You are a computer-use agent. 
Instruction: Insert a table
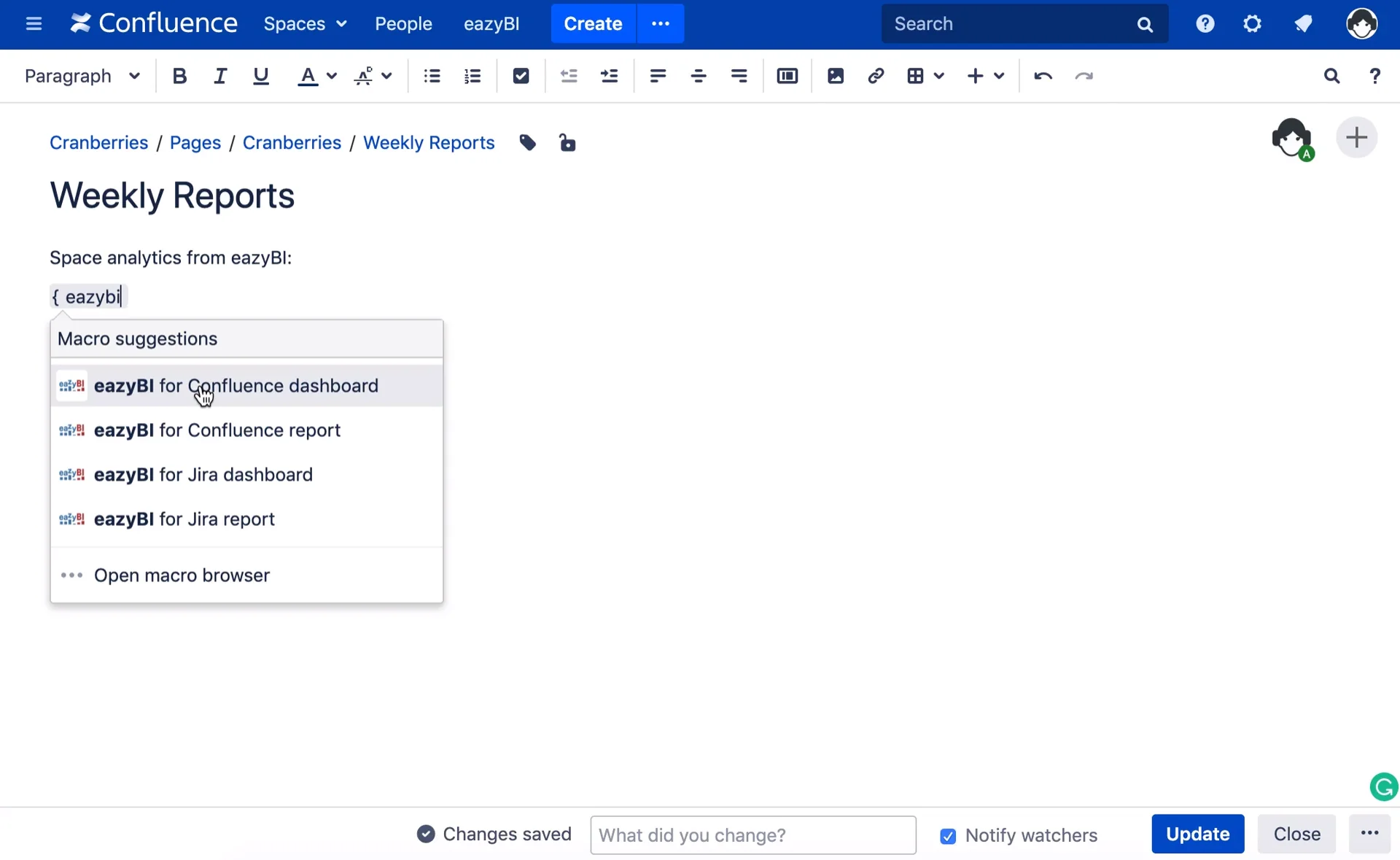pyautogui.click(x=915, y=76)
